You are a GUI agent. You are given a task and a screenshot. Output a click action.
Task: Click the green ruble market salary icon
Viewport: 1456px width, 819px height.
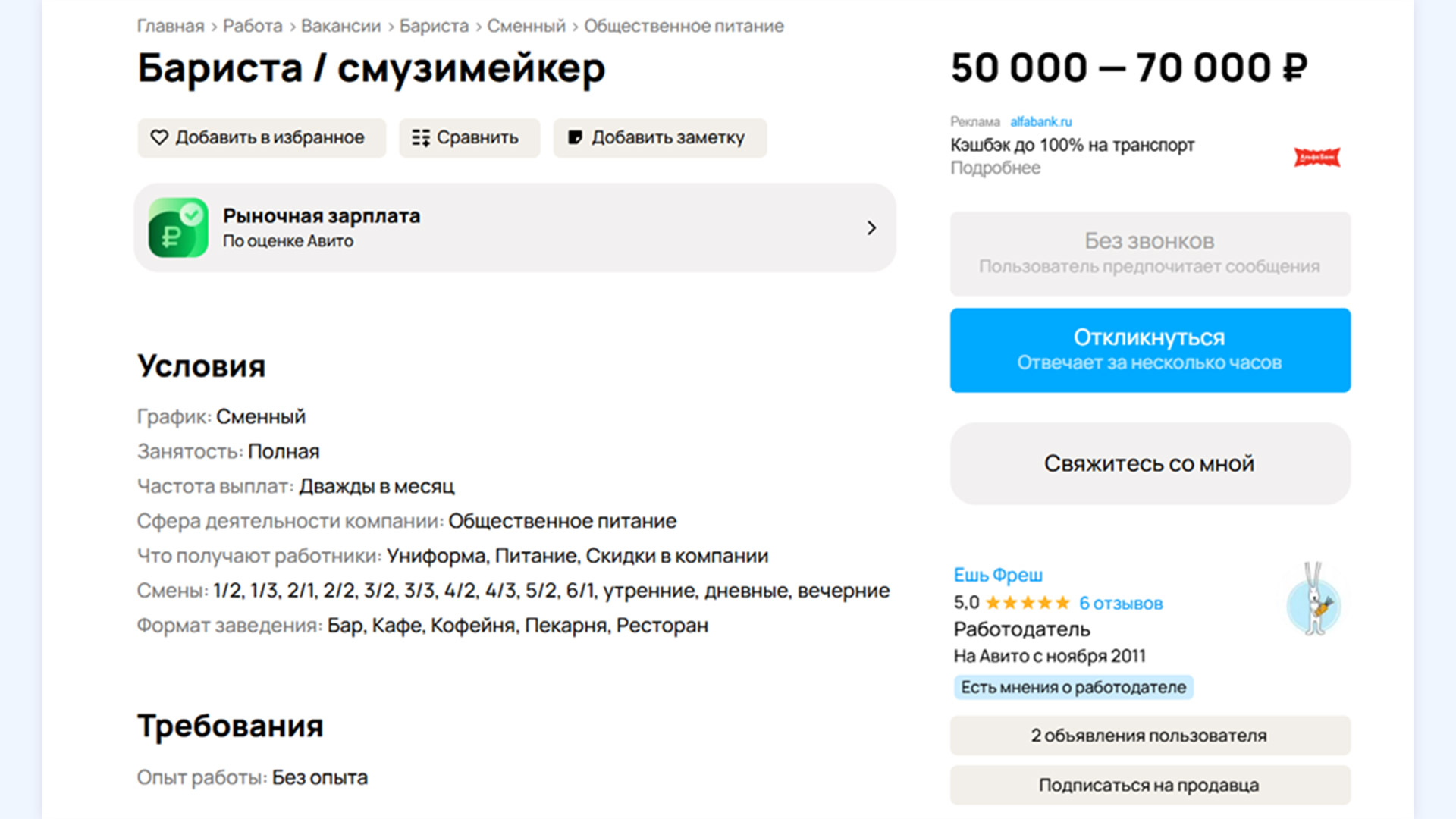178,227
